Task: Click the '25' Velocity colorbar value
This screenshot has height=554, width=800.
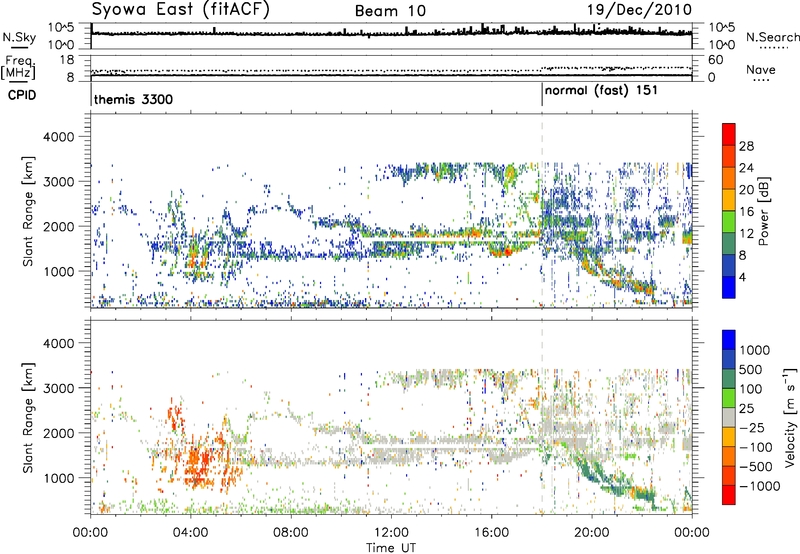Action: (747, 409)
